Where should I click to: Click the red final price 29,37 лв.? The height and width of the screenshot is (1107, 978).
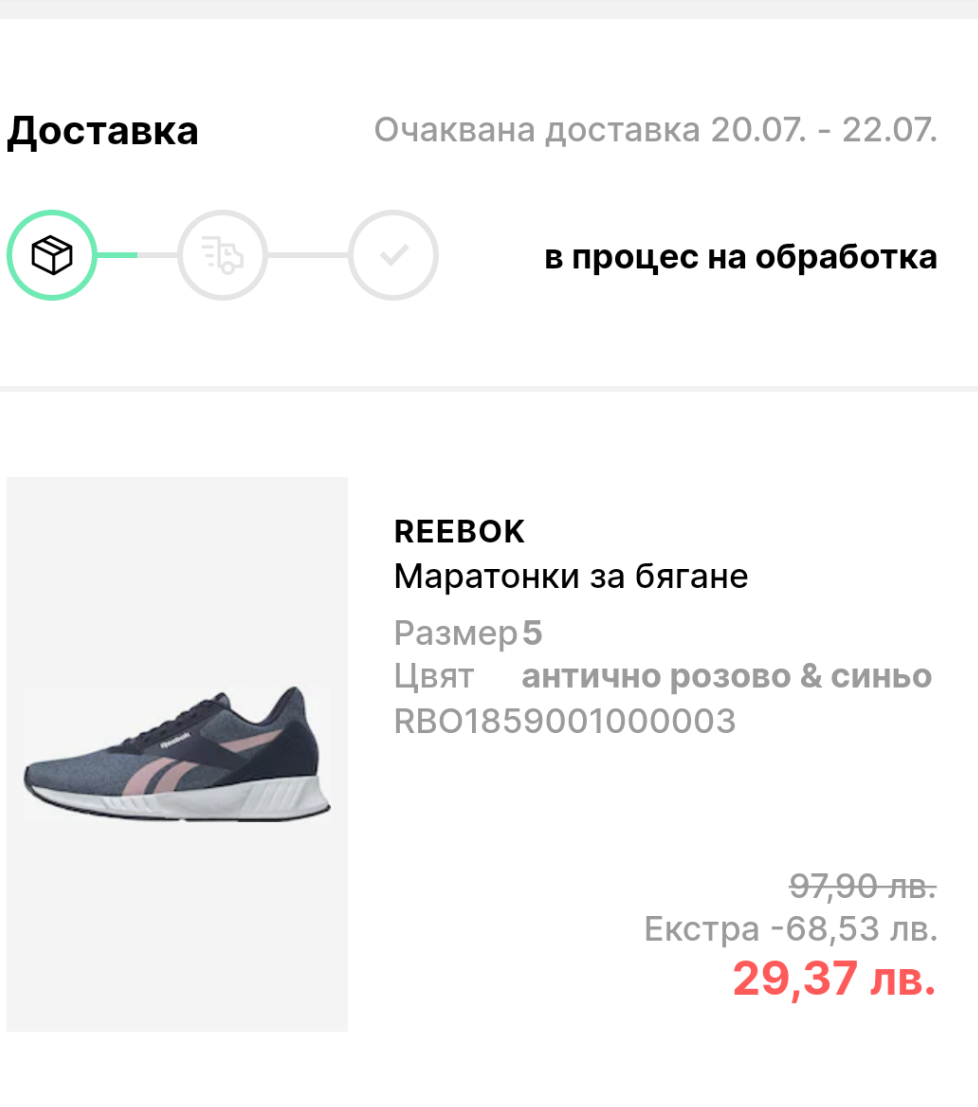point(834,978)
